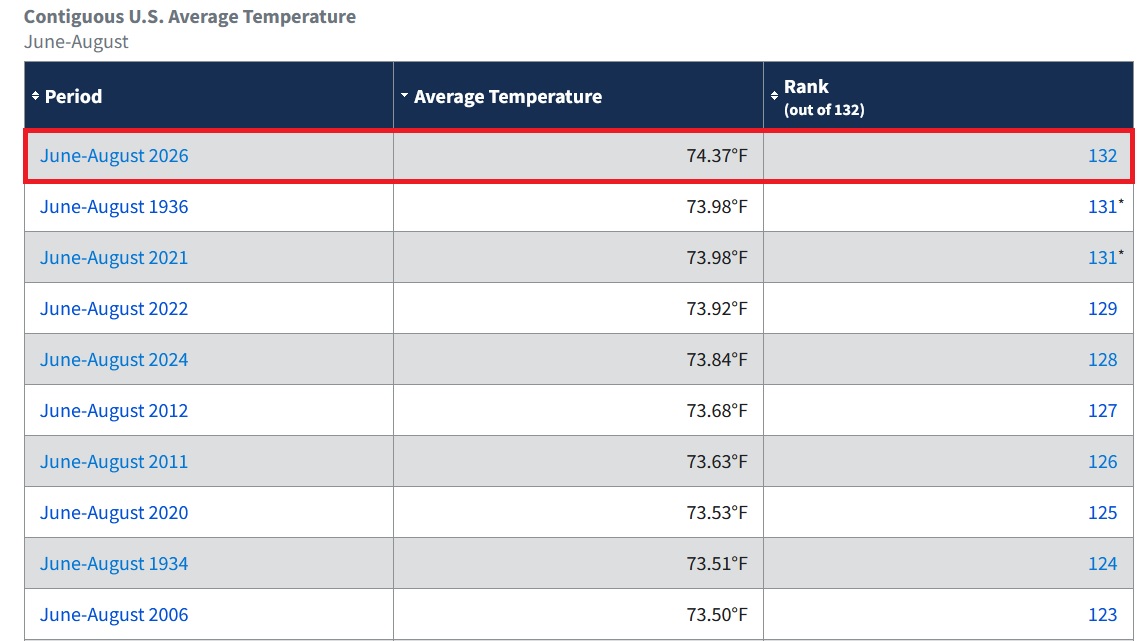Click rank 129 link

tap(1102, 309)
